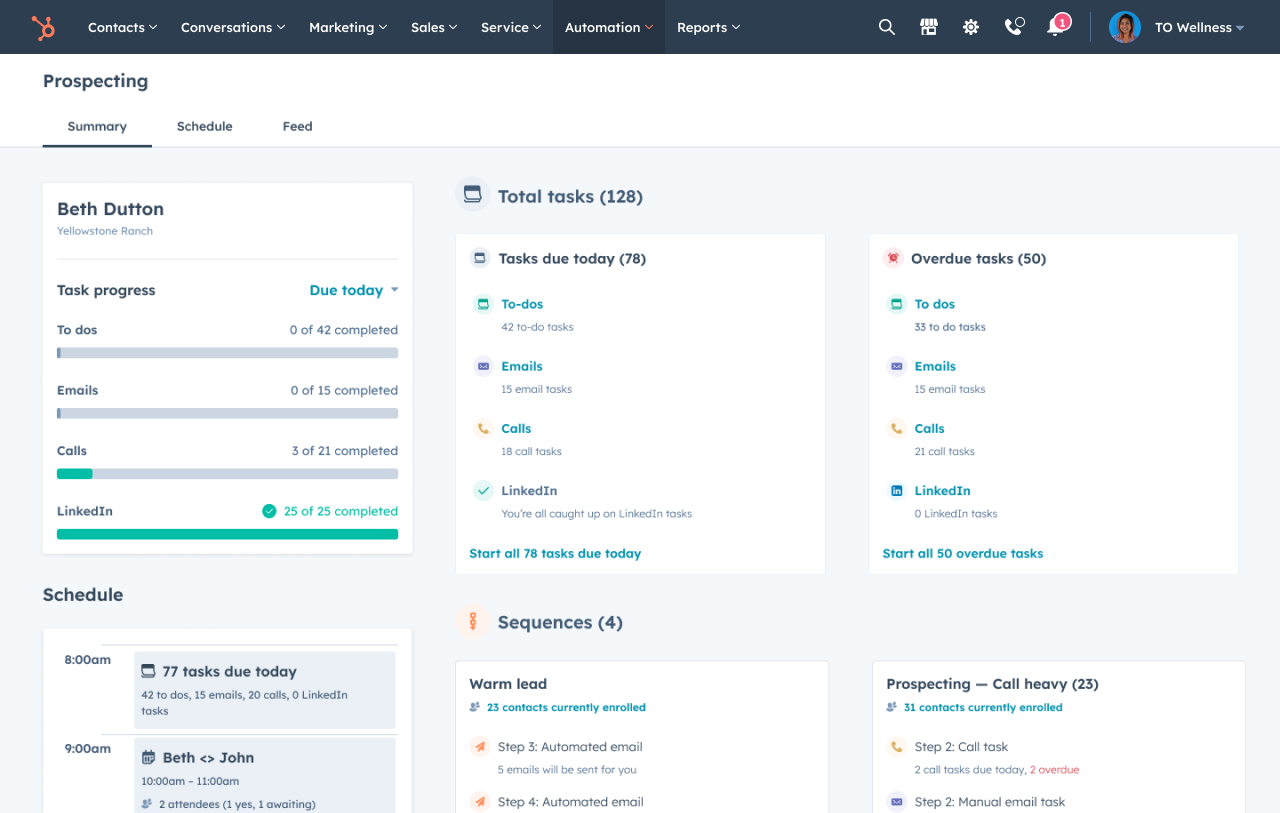Click the search magnifier icon

click(886, 27)
